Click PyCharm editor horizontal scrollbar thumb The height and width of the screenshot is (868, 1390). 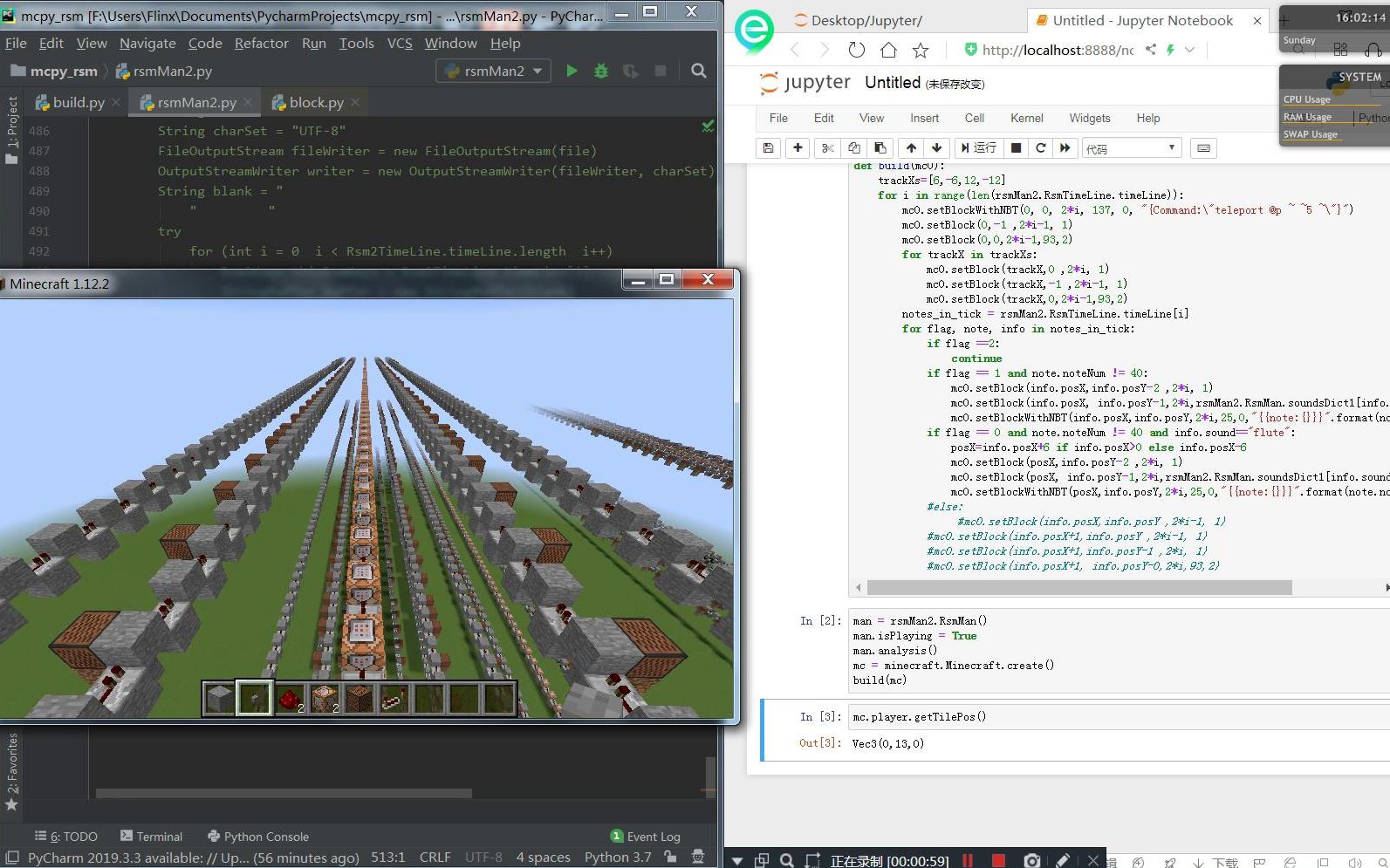284,794
